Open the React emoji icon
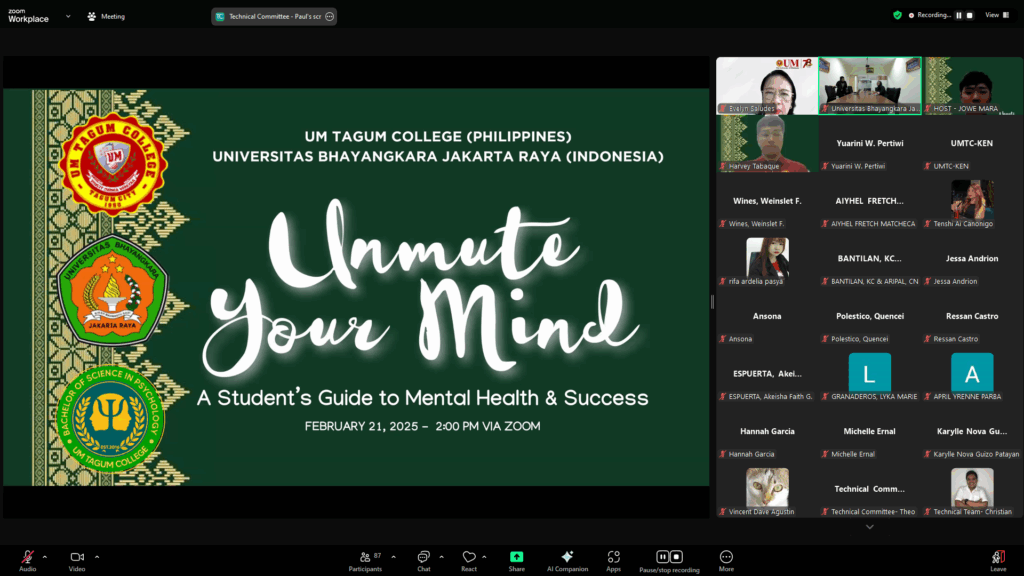This screenshot has height=576, width=1024. coord(469,558)
